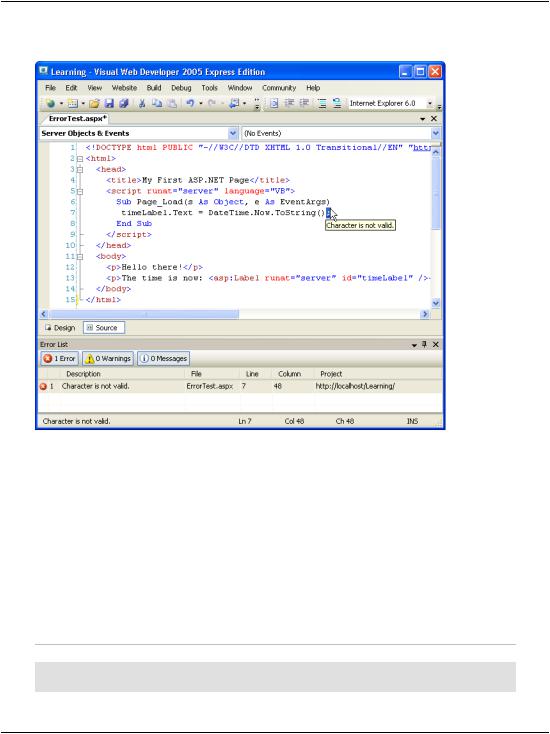
Task: Open the Build menu
Action: 154,88
